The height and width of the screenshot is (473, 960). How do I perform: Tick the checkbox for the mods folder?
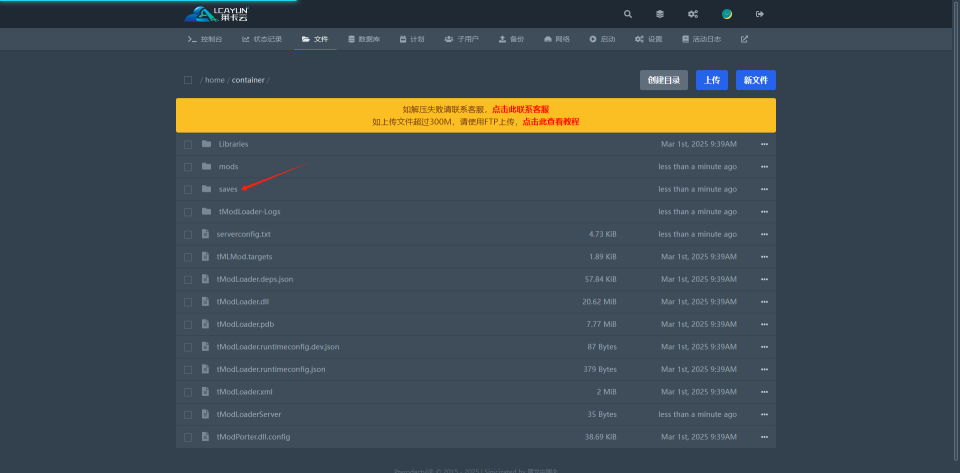tap(188, 167)
